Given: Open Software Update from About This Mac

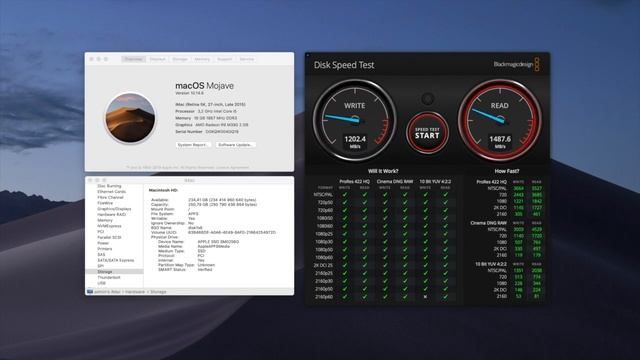Looking at the screenshot, I should tap(235, 145).
